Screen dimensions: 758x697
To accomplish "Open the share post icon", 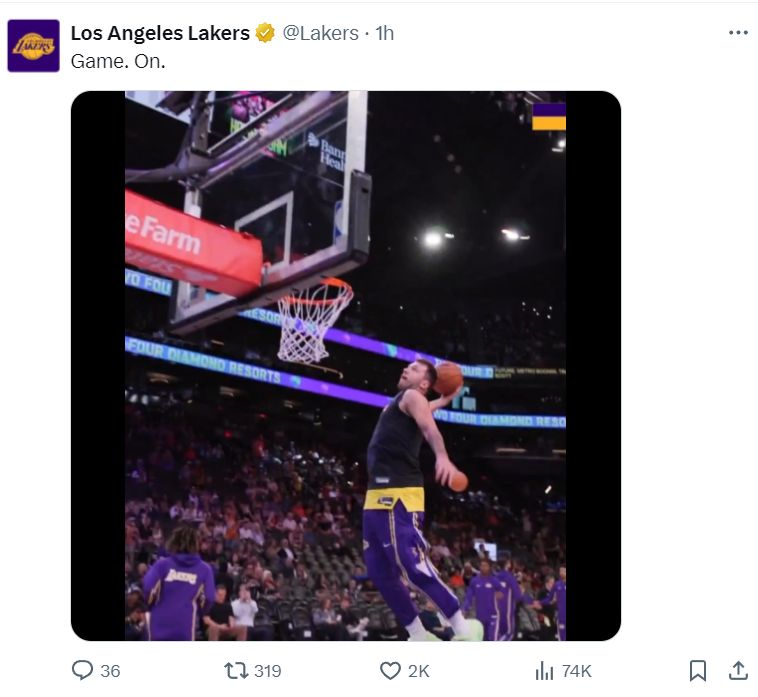I will [738, 670].
